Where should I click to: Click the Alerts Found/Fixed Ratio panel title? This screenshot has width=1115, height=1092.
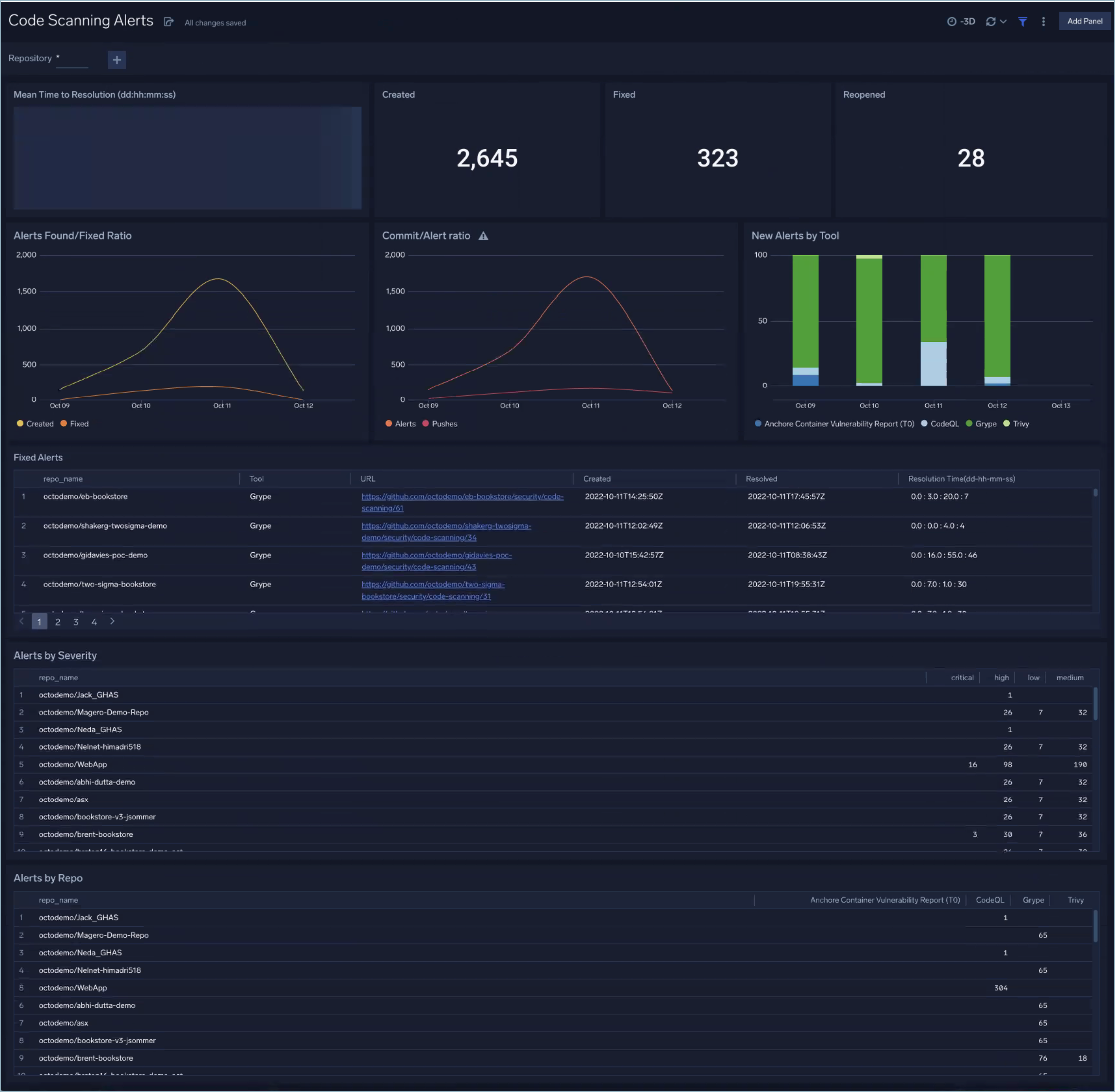[x=73, y=236]
